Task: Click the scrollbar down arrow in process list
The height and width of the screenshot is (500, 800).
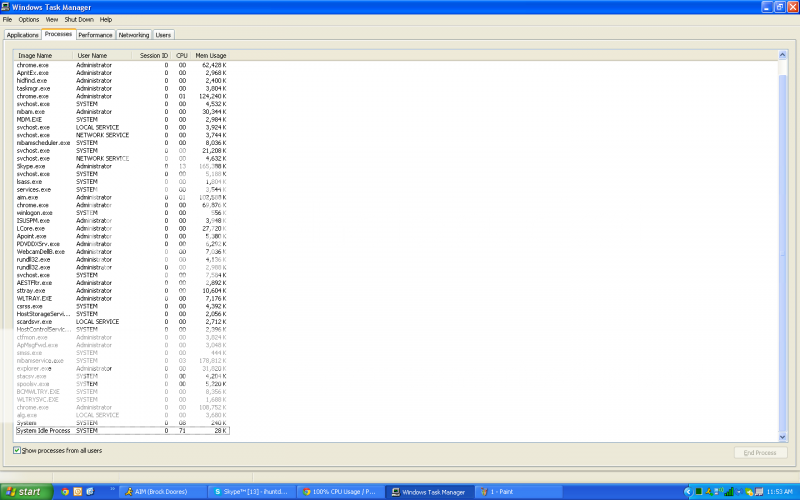Action: pos(782,437)
